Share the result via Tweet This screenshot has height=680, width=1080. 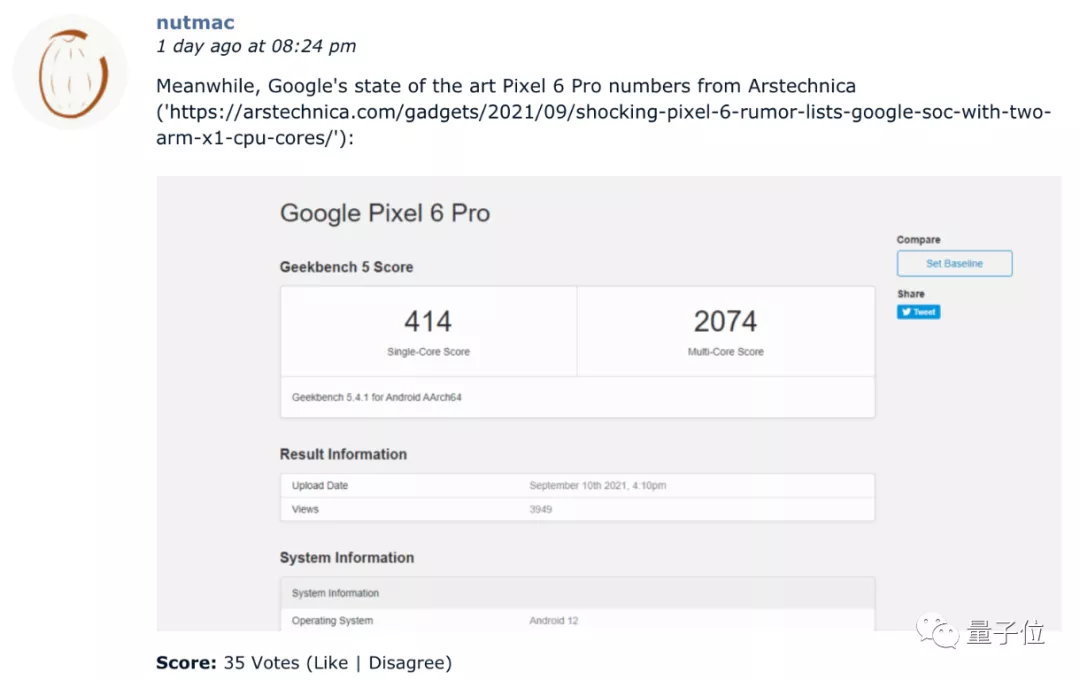pyautogui.click(x=917, y=311)
